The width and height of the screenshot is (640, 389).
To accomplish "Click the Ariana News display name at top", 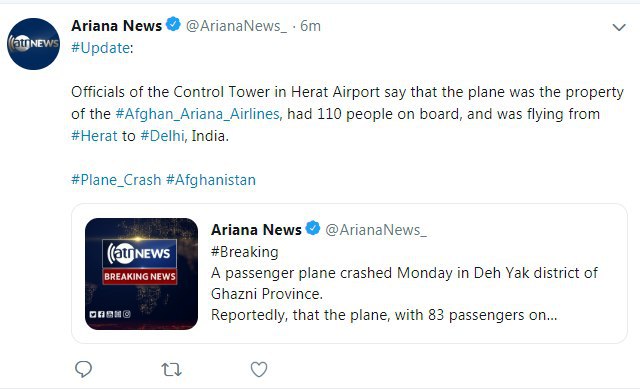I will click(116, 26).
